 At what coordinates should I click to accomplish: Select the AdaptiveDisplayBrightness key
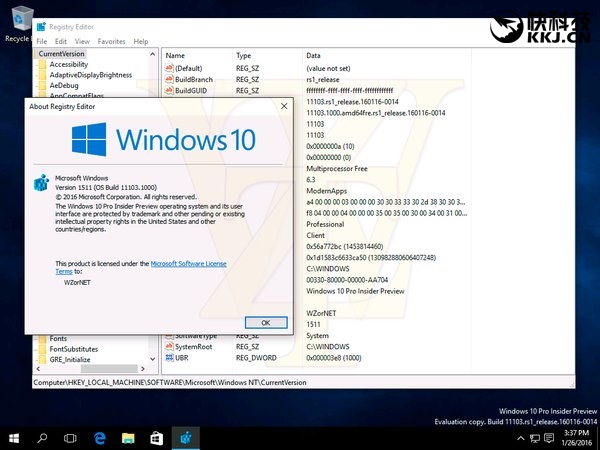pyautogui.click(x=91, y=75)
